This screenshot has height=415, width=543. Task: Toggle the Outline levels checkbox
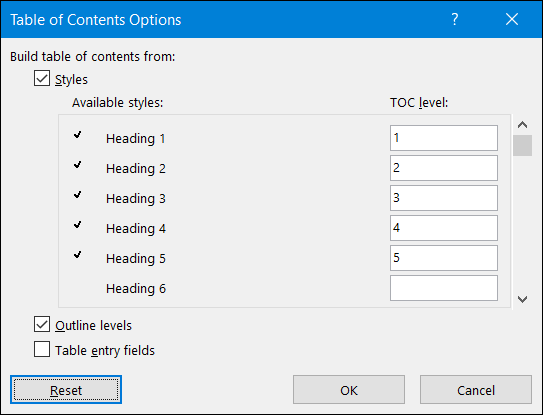(x=42, y=324)
